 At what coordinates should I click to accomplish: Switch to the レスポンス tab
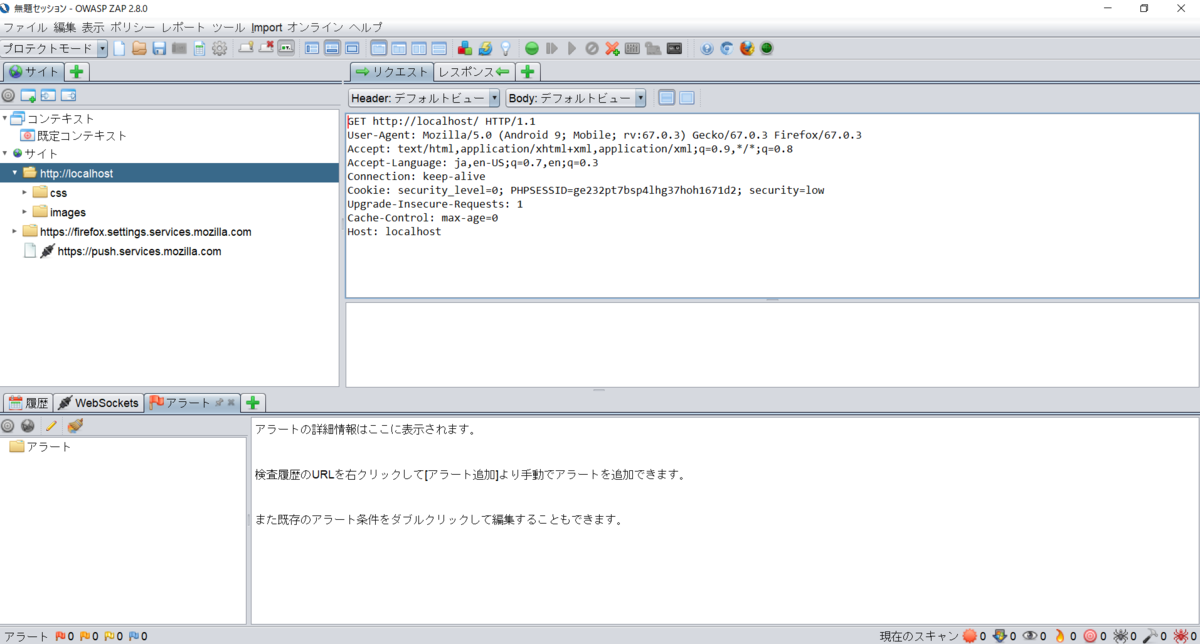click(474, 71)
